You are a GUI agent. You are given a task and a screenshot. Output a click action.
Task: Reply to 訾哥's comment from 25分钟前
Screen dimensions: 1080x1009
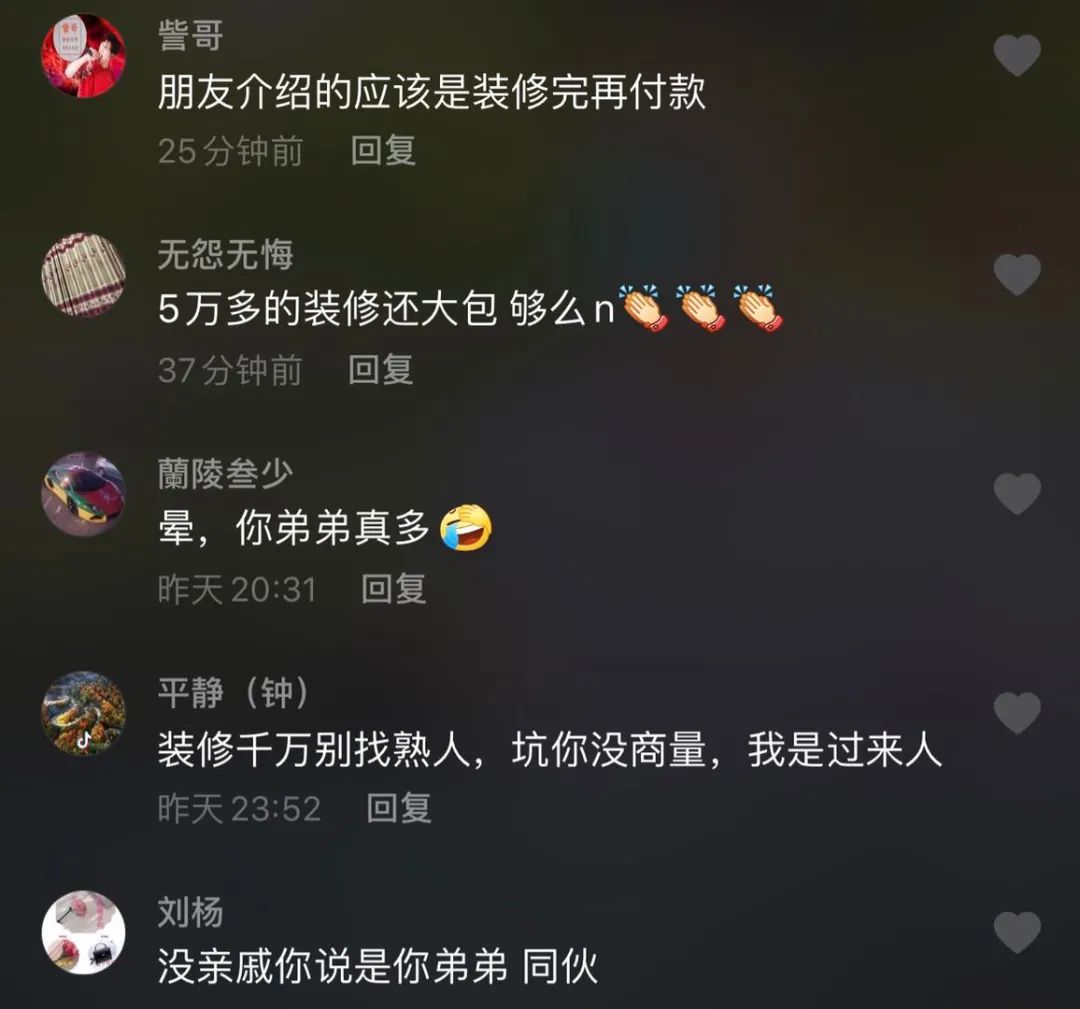click(x=383, y=150)
